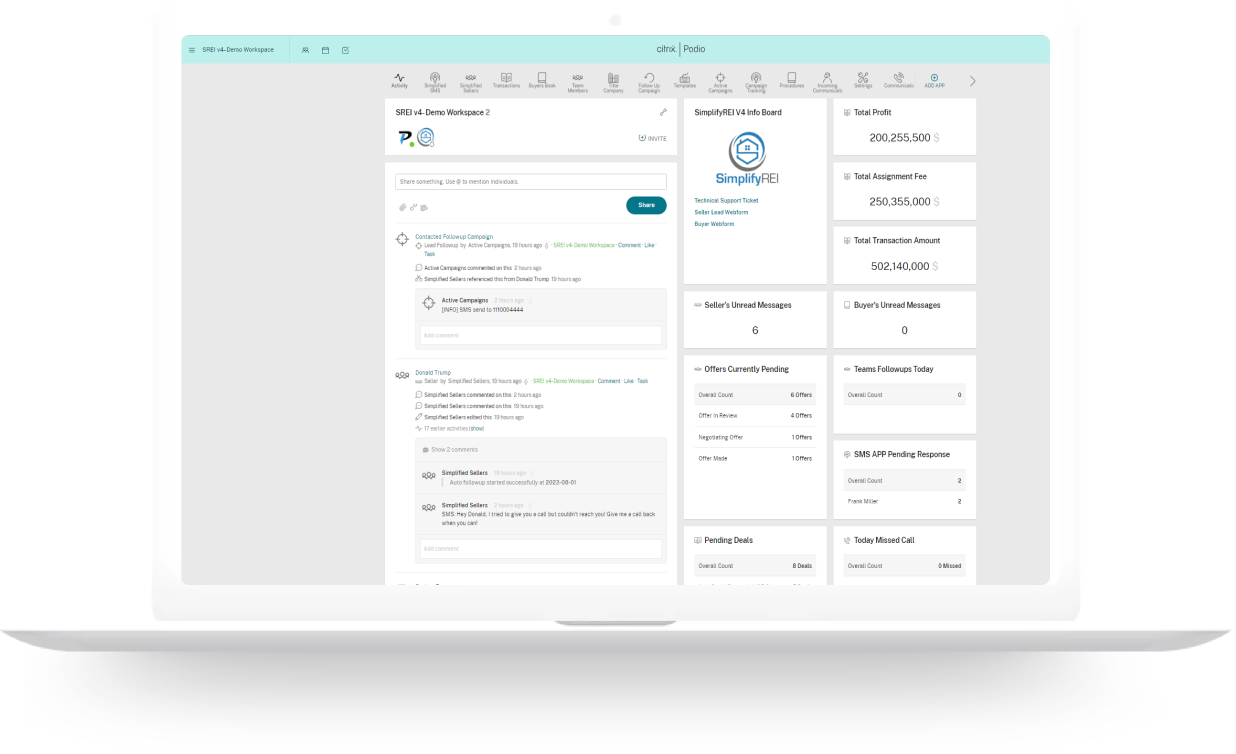Select the Negotiating Offer row

point(755,437)
